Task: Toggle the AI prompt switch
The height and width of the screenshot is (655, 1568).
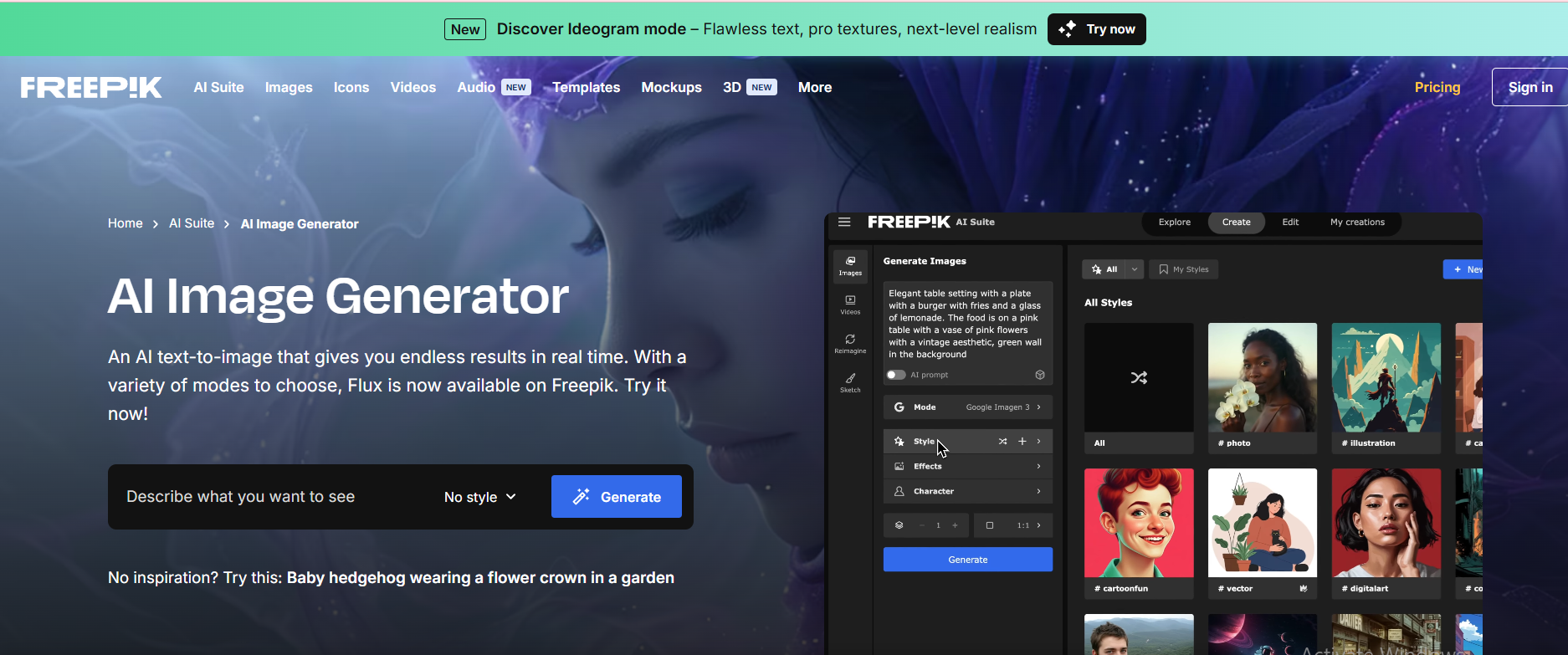Action: tap(896, 375)
